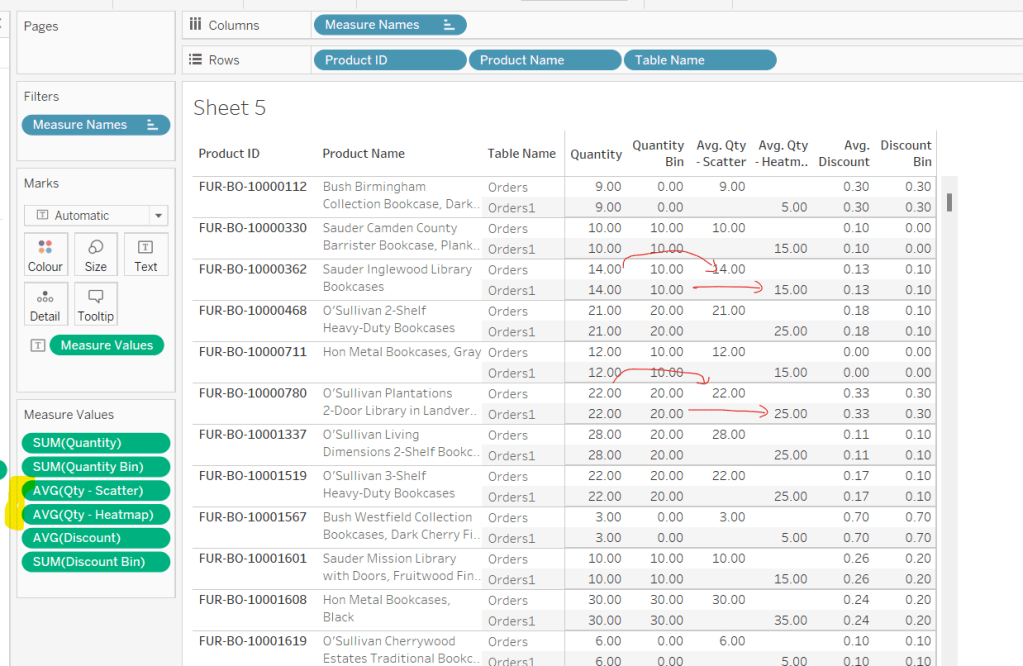Click the Sheet 5 title
Viewport: 1023px width, 666px height.
pyautogui.click(x=230, y=108)
